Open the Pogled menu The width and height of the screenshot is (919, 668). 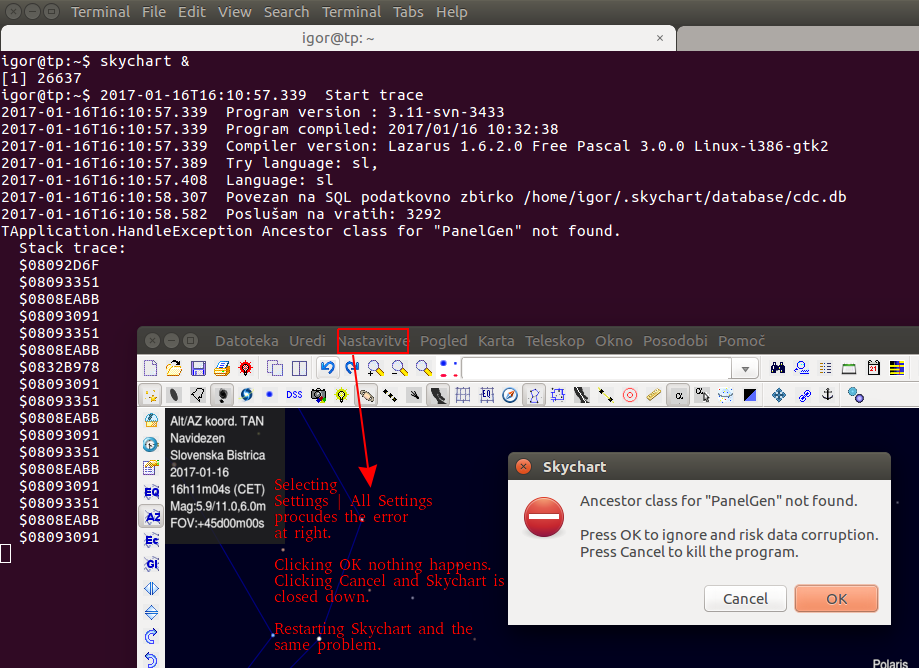(444, 341)
